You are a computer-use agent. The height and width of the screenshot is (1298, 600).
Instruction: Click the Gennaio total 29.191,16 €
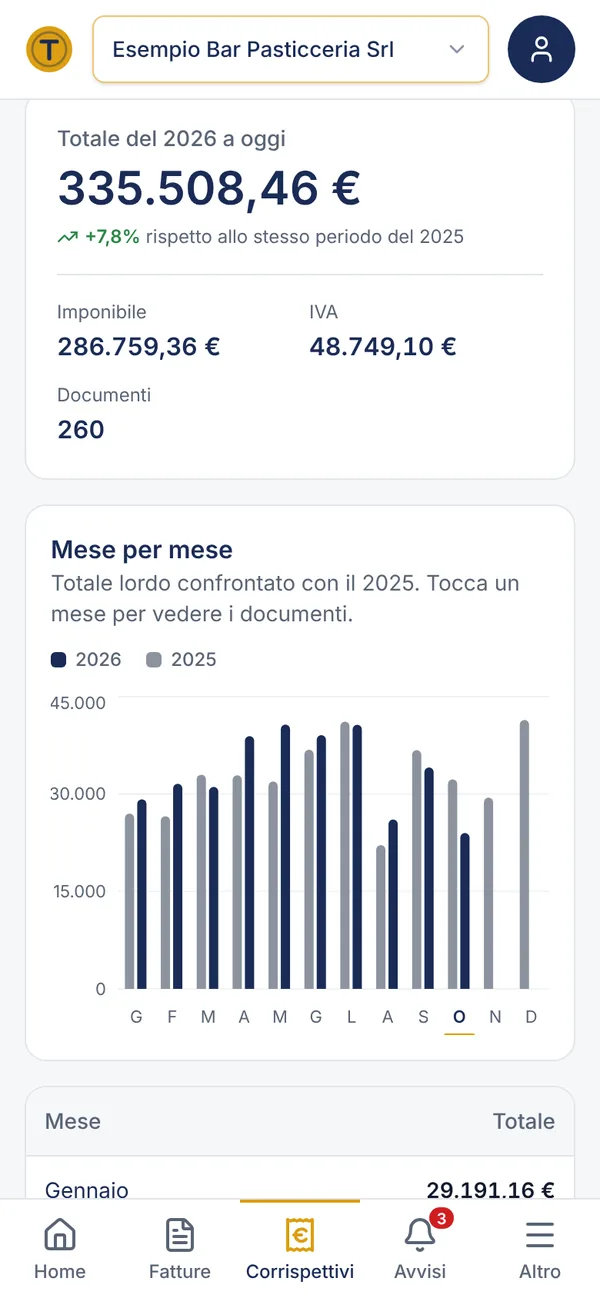click(x=490, y=1190)
